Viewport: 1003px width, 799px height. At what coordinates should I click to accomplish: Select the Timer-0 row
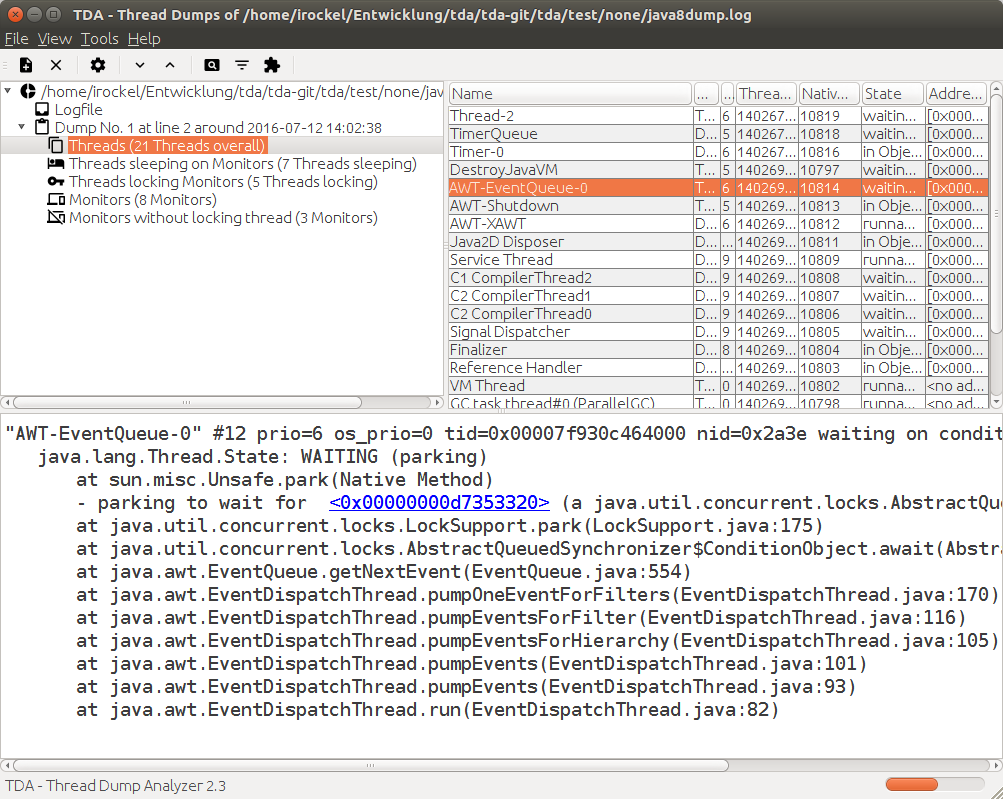(x=718, y=152)
